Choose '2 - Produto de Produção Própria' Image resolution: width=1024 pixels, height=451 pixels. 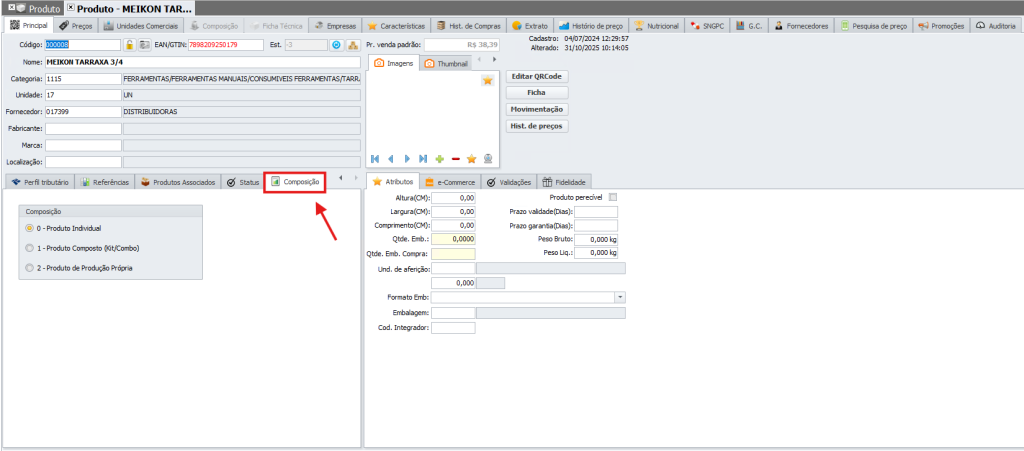[29, 268]
